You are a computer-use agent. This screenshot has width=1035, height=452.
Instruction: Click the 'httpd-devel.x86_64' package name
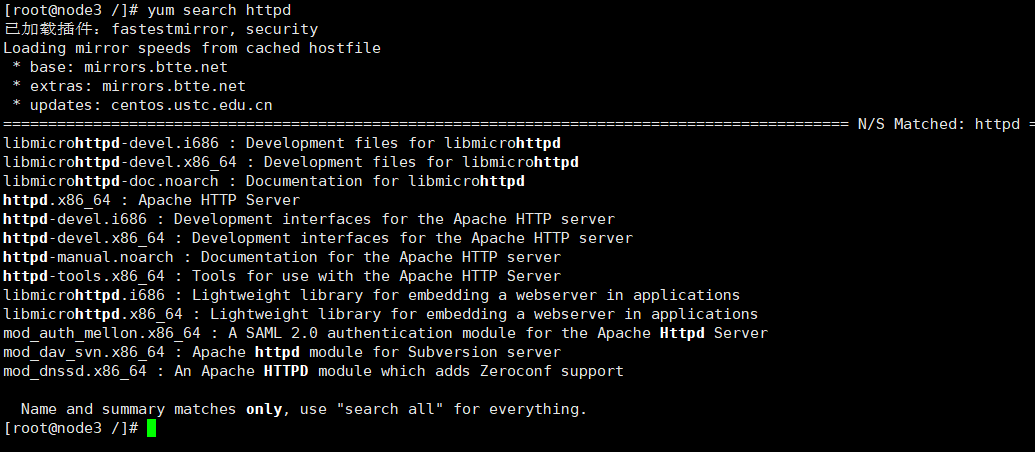pos(84,238)
